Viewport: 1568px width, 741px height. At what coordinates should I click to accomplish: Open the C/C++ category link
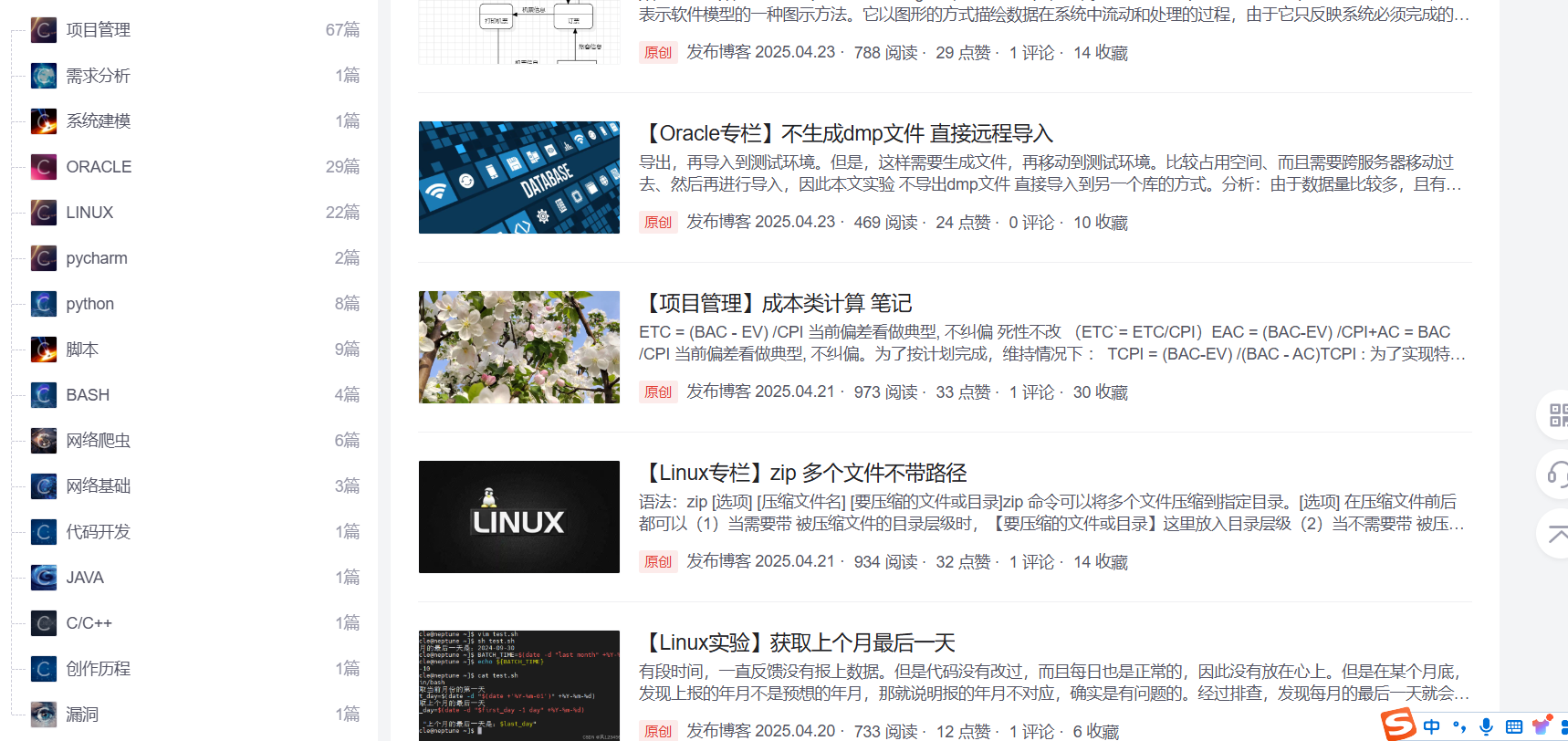pos(89,623)
